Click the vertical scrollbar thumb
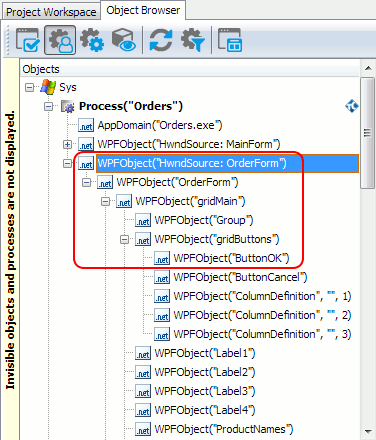 pos(368,133)
